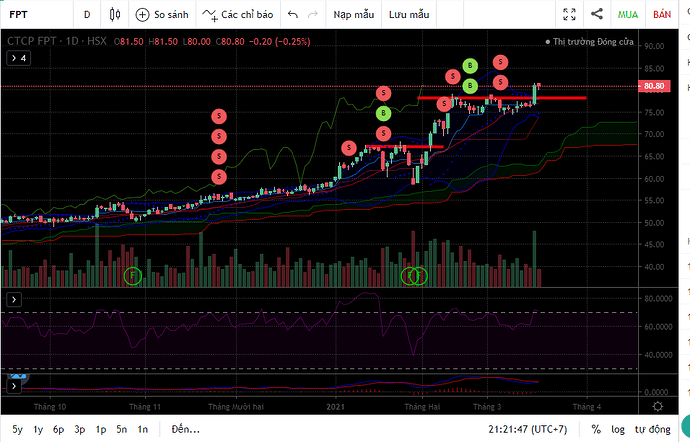Open the FPT symbol search field
The height and width of the screenshot is (442, 690).
click(37, 15)
